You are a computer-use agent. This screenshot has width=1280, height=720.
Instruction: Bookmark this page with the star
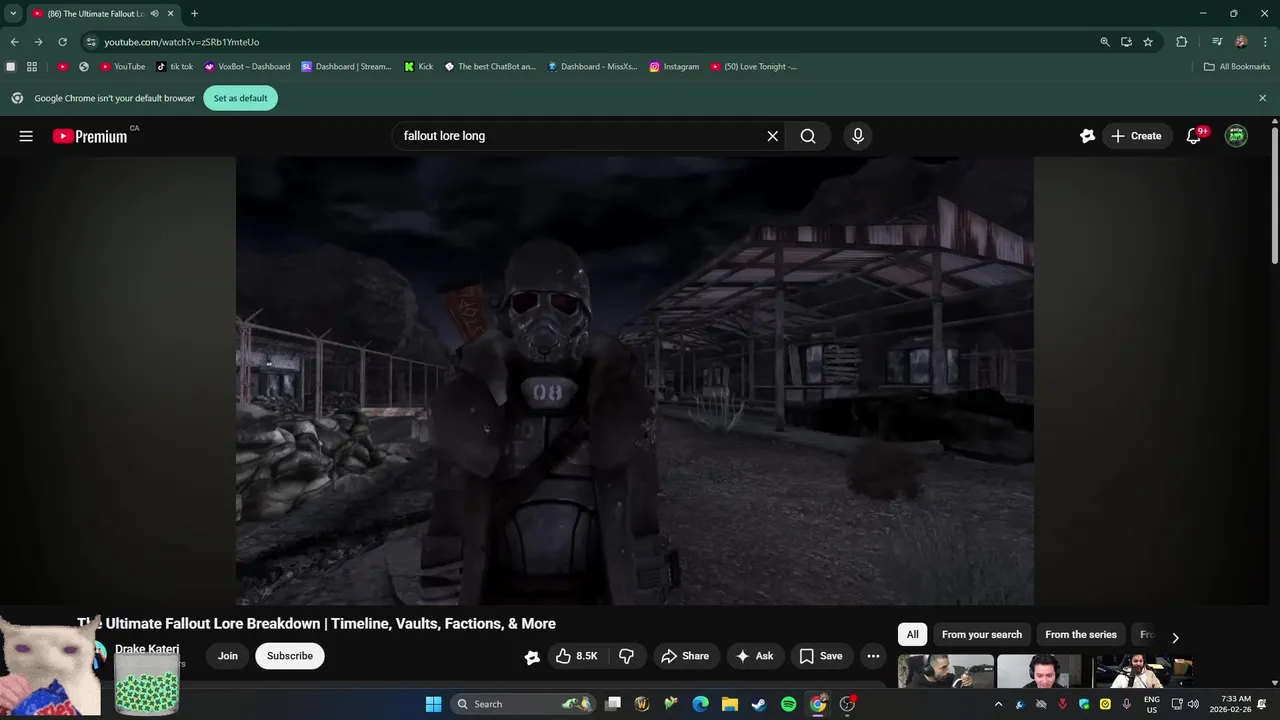click(1148, 42)
